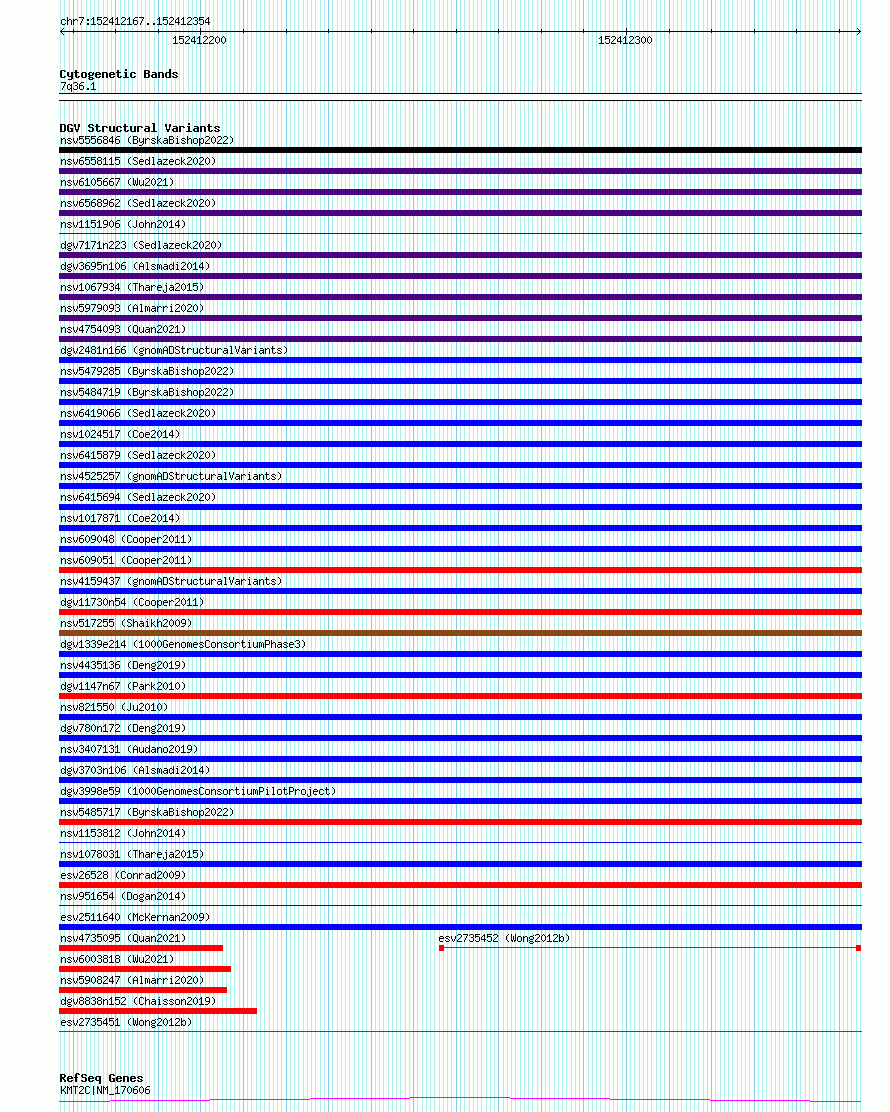Click nsv4435136 (Deng2019) label
890x1112 pixels.
(123, 666)
